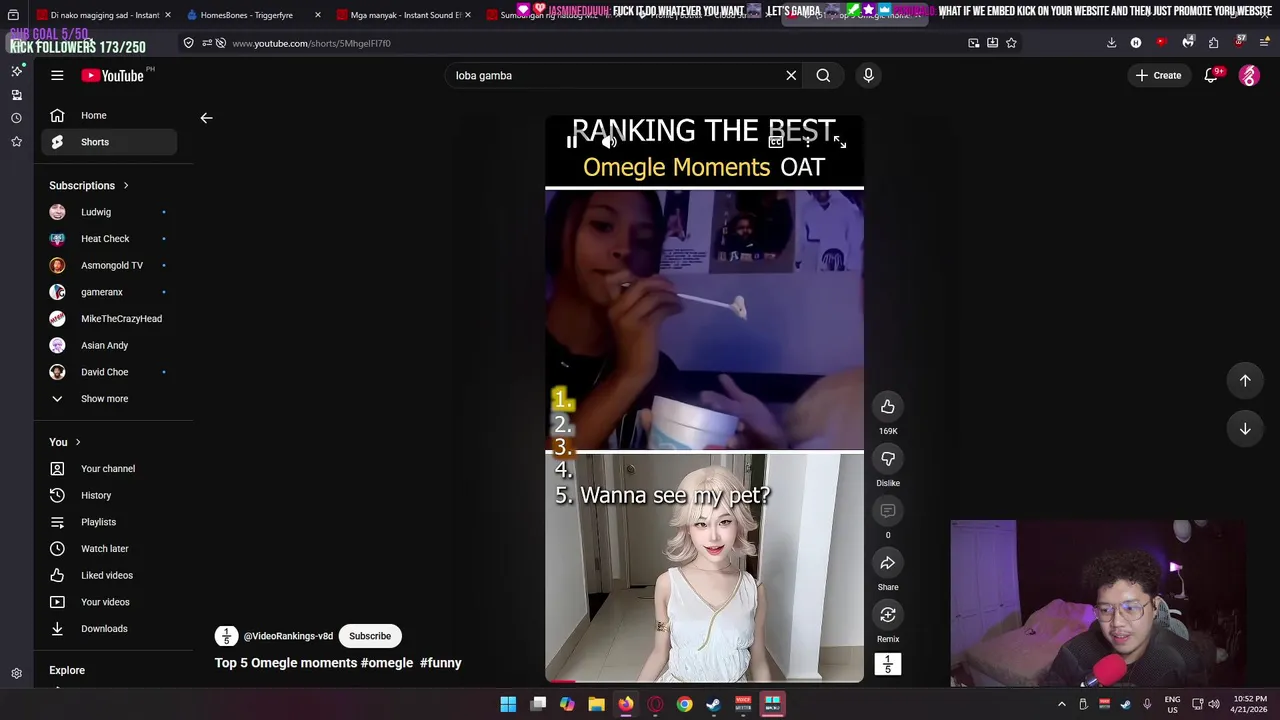Image resolution: width=1280 pixels, height=720 pixels.
Task: Open Watch later
Action: click(x=109, y=549)
